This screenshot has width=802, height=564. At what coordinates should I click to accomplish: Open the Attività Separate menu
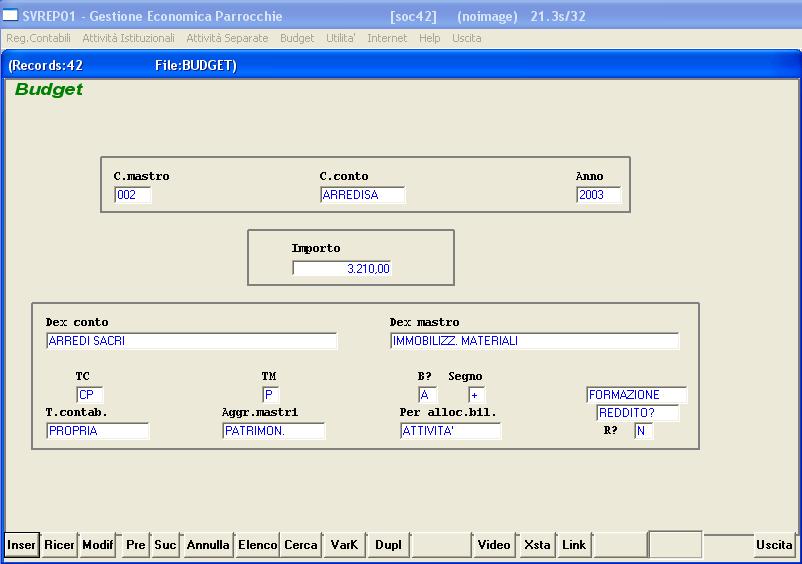click(227, 38)
